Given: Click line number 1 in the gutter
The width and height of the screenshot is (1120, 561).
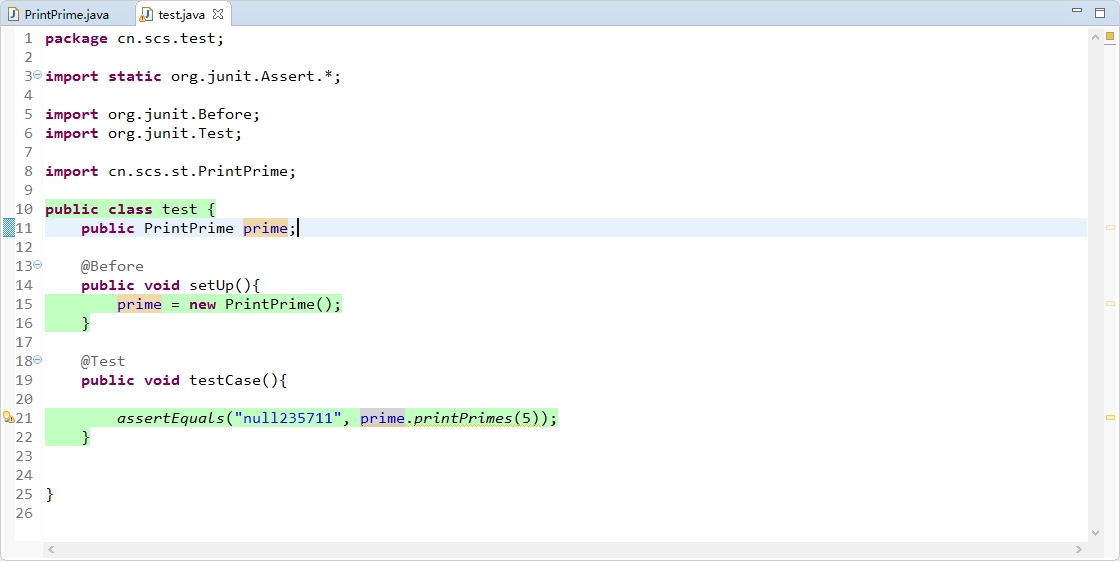Looking at the screenshot, I should pos(28,39).
